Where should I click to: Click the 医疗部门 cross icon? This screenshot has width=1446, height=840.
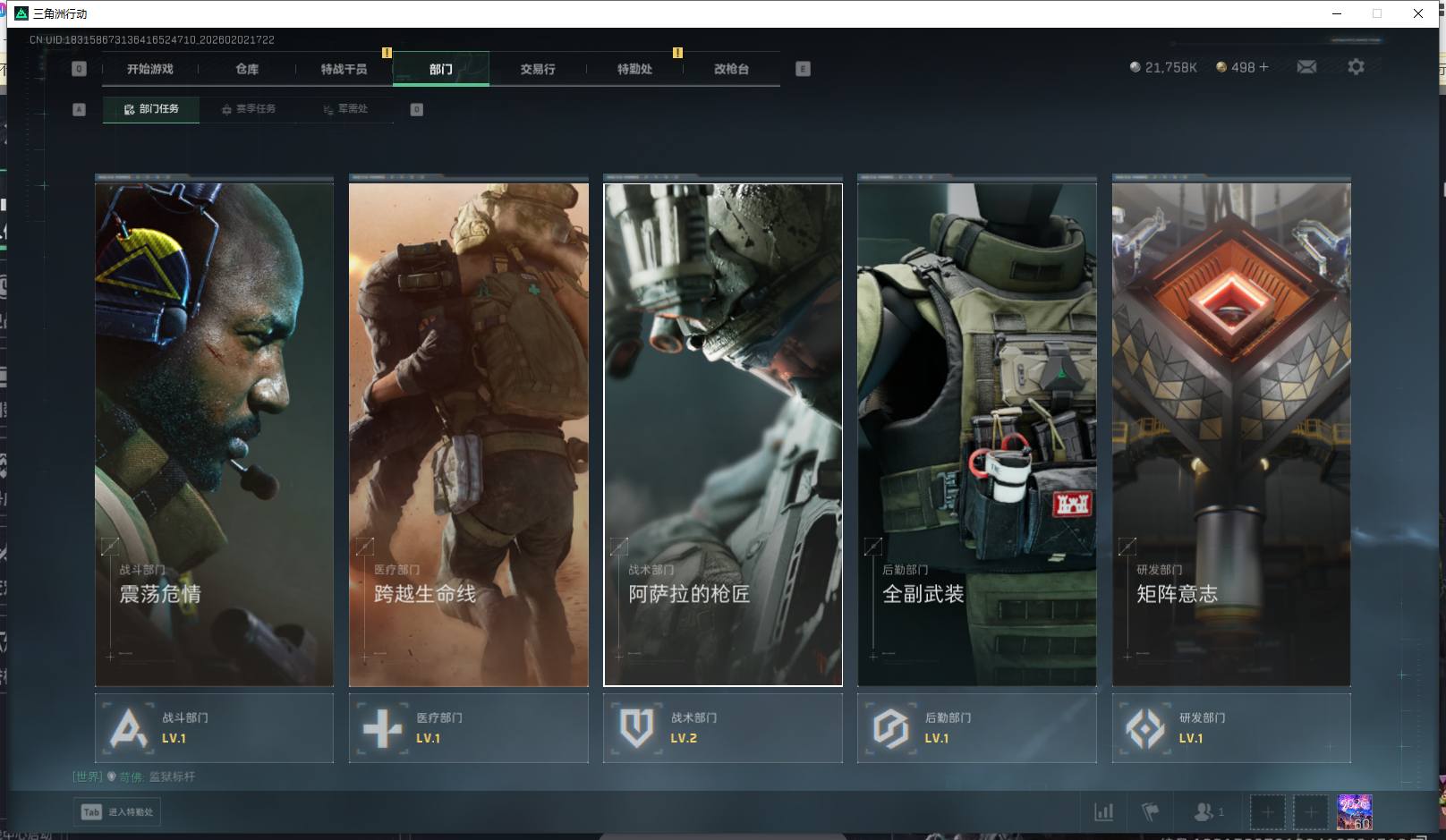coord(382,728)
